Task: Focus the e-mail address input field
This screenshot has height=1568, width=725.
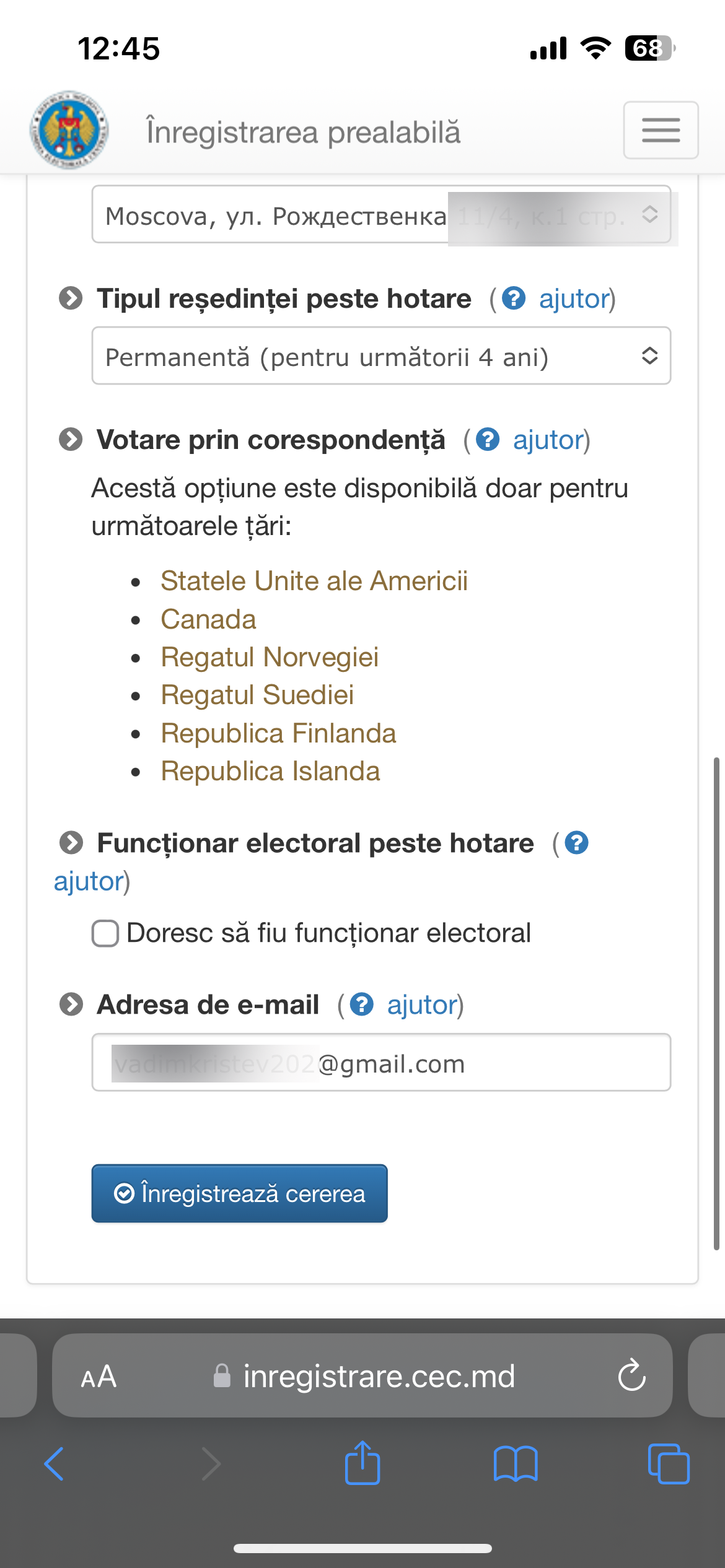Action: (x=381, y=1062)
